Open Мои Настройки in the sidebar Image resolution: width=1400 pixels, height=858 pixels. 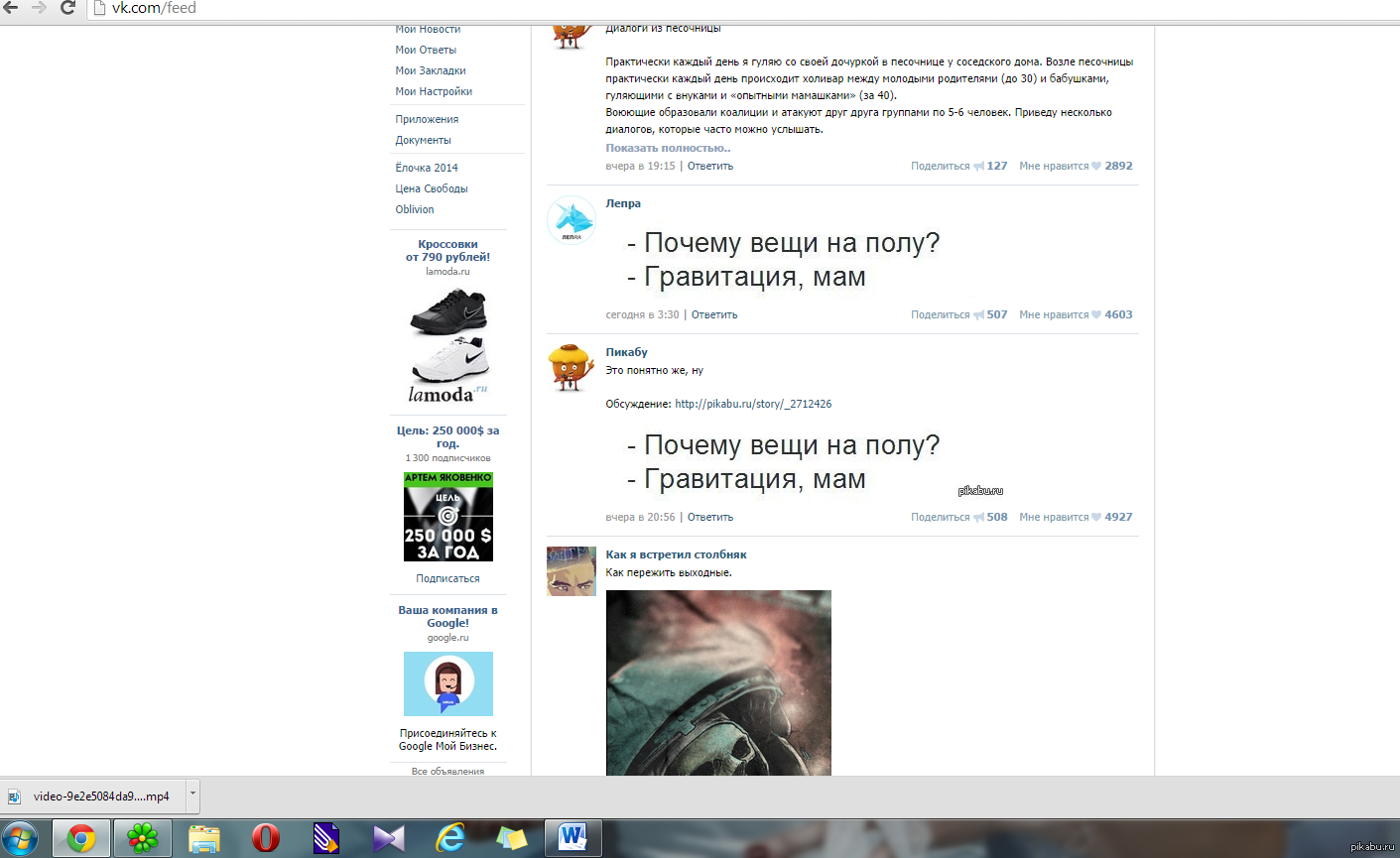point(433,91)
